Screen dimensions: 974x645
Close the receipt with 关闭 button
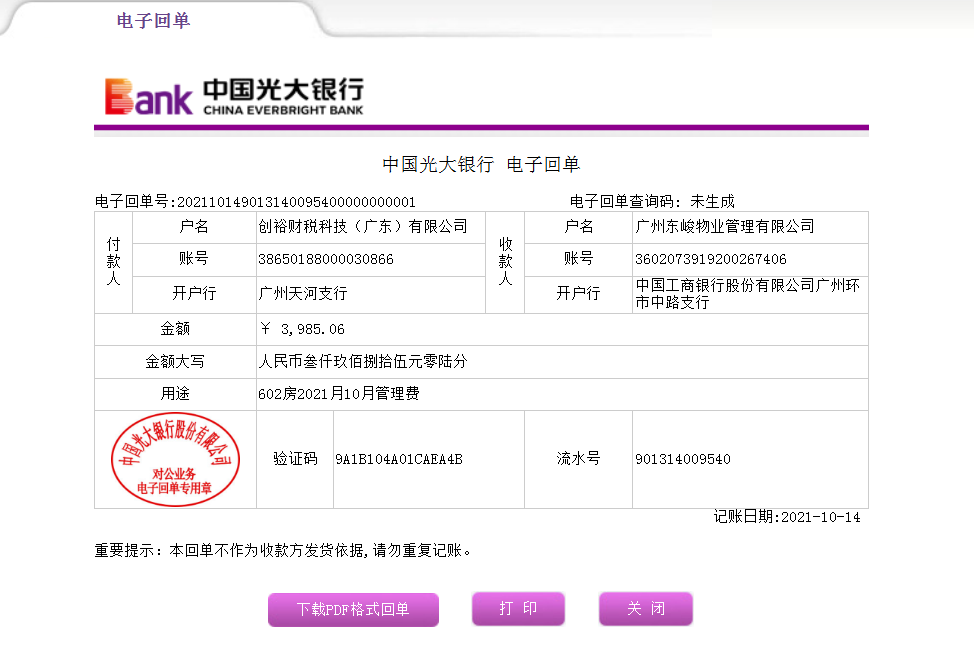pyautogui.click(x=645, y=608)
